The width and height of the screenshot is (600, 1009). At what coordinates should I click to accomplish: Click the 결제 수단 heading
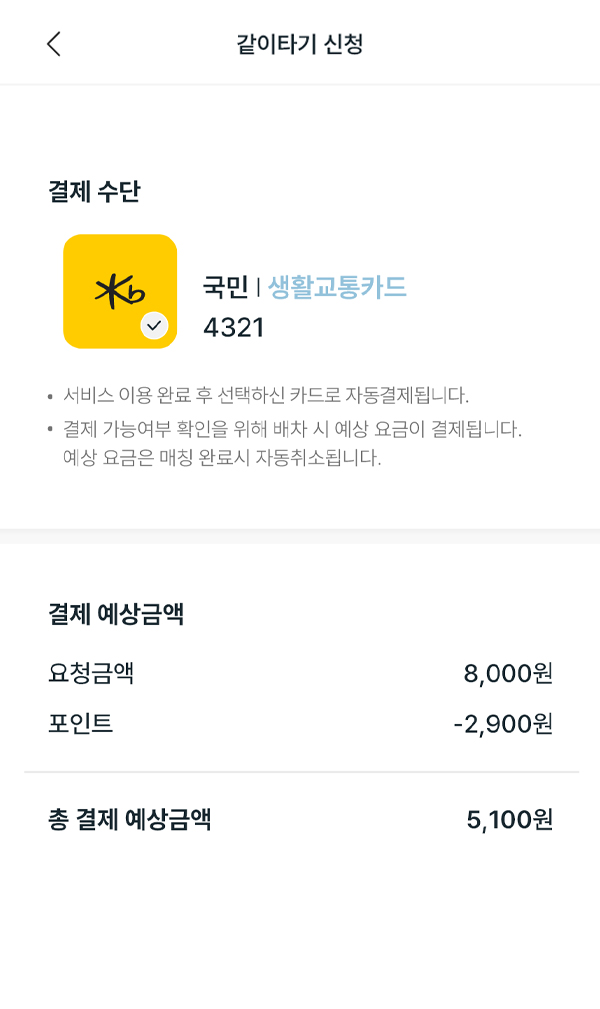click(94, 191)
